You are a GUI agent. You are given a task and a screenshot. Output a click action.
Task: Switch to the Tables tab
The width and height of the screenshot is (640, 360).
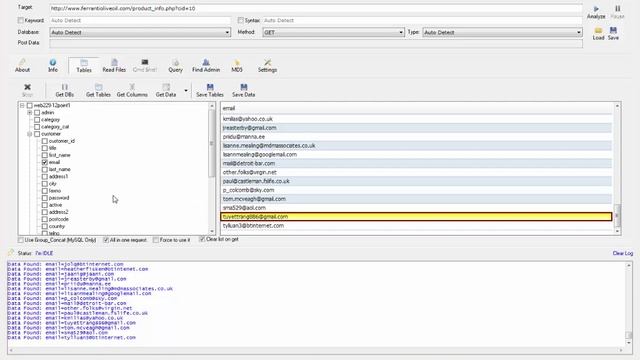[x=84, y=66]
